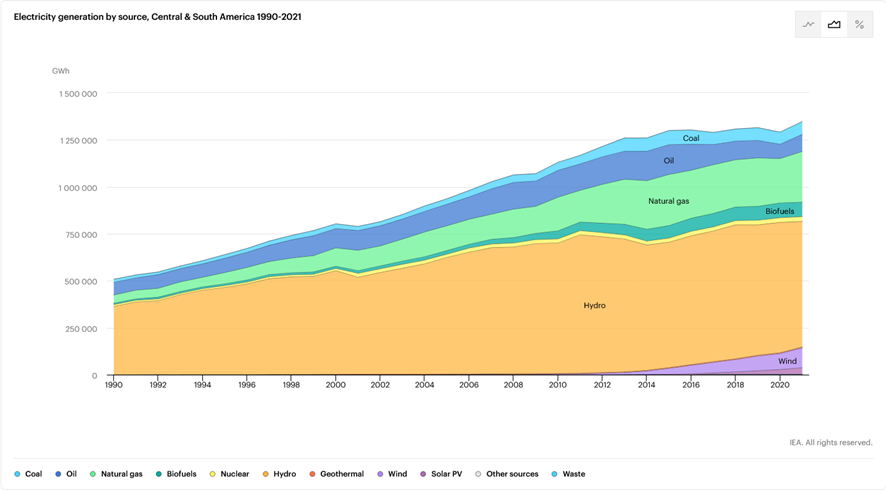Viewport: 886px width, 490px height.
Task: Toggle Oil series in the legend
Action: tap(66, 474)
